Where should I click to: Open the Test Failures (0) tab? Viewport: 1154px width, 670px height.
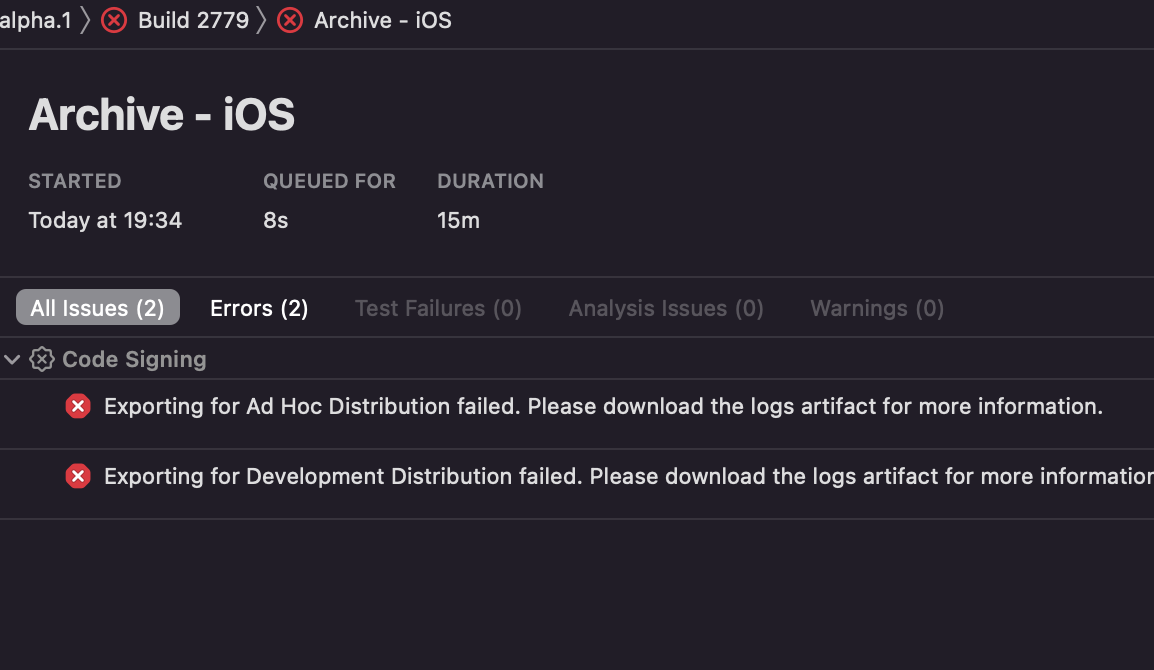pyautogui.click(x=438, y=308)
